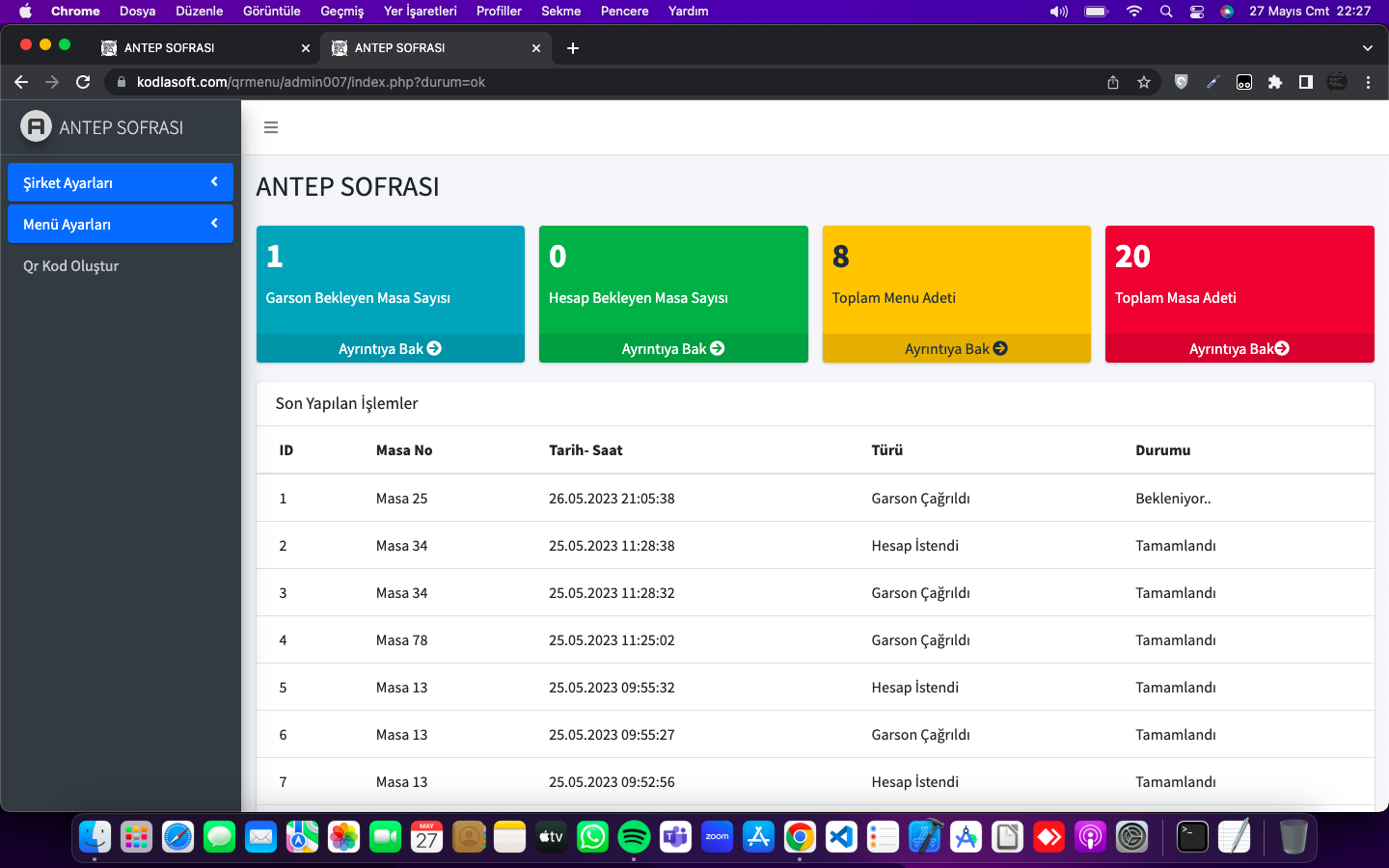Toggle the sidebar with the hamburger icon

271,127
